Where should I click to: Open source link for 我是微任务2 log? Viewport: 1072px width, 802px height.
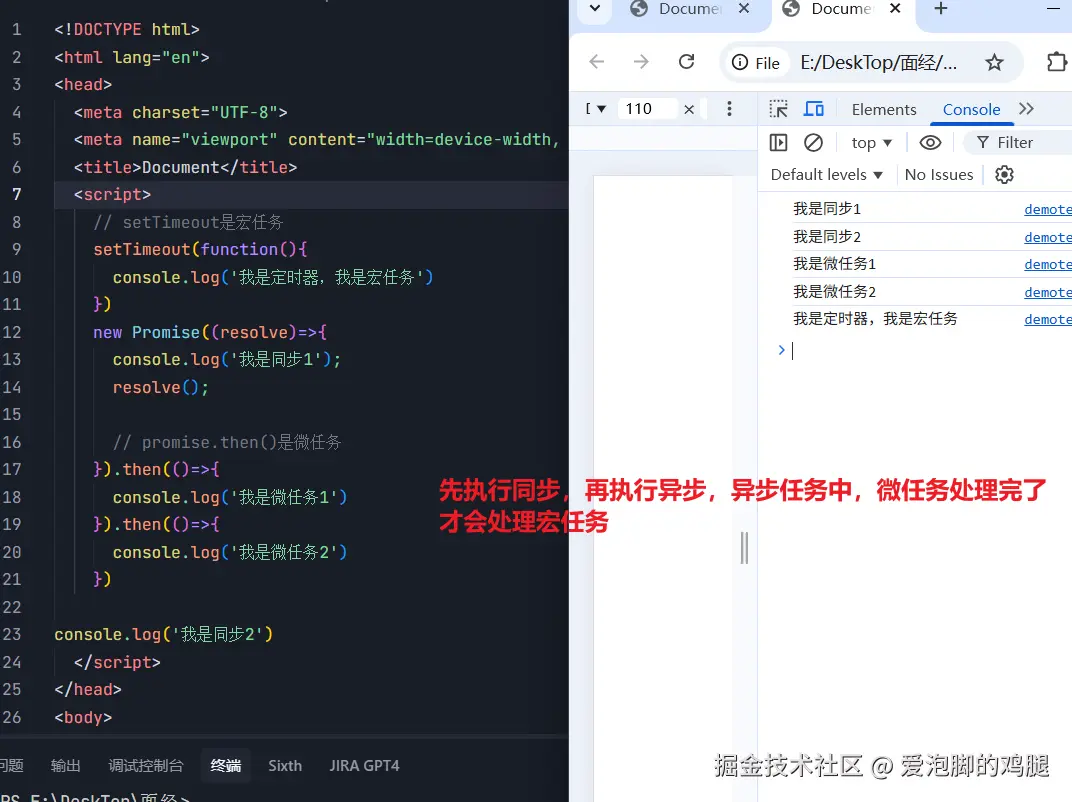(x=1047, y=292)
